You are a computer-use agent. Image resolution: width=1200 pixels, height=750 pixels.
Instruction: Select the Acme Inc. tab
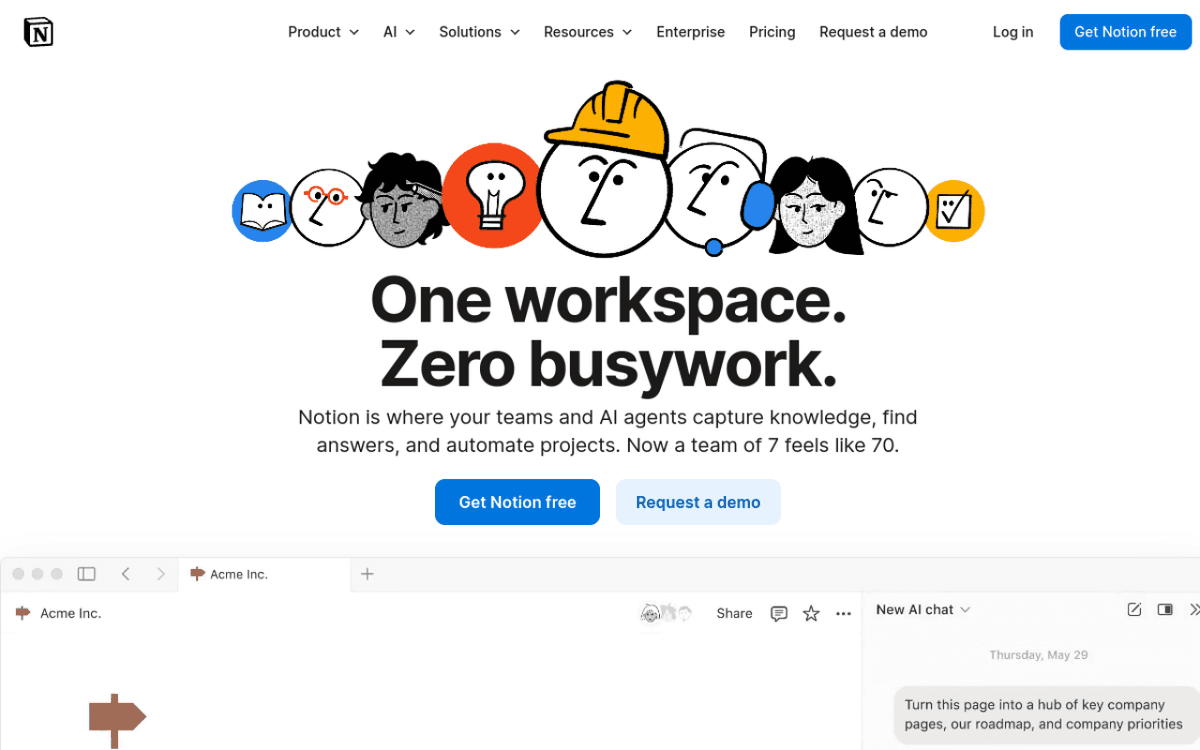coord(238,574)
